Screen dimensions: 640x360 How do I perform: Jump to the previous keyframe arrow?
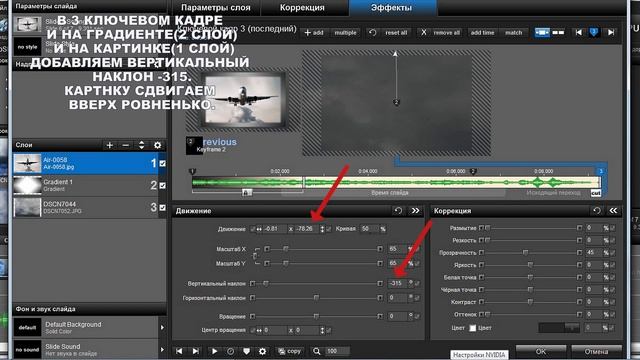pos(578,32)
